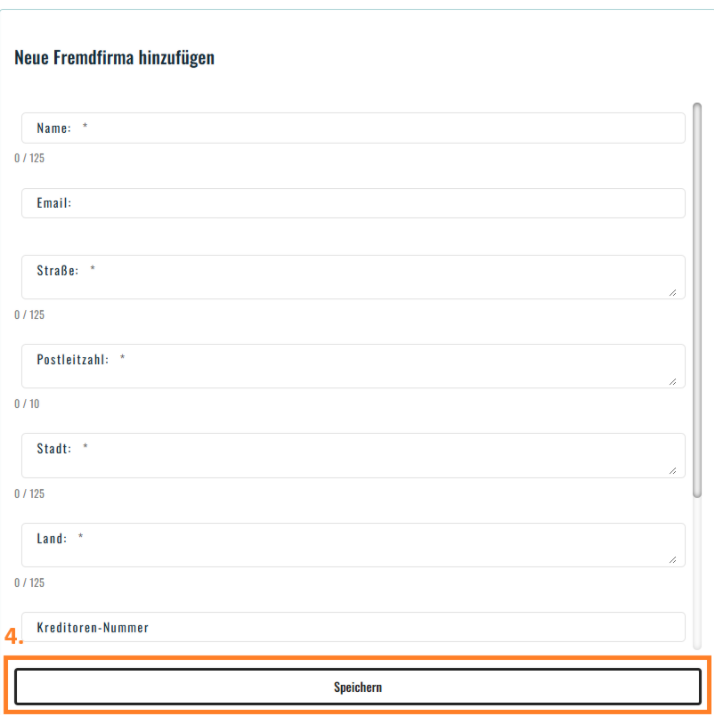Select the Land text area
Image resolution: width=714 pixels, height=715 pixels.
pos(353,545)
